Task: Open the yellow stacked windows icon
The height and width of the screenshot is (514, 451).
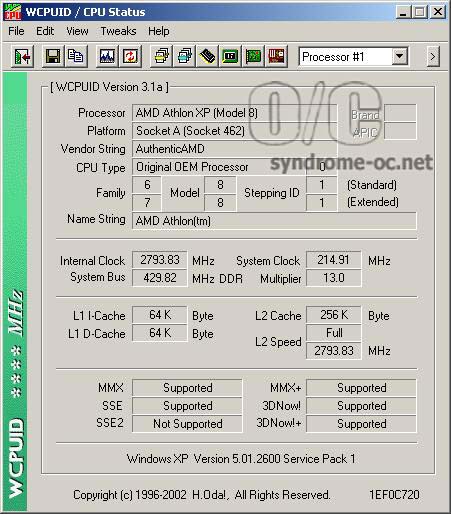Action: 161,56
